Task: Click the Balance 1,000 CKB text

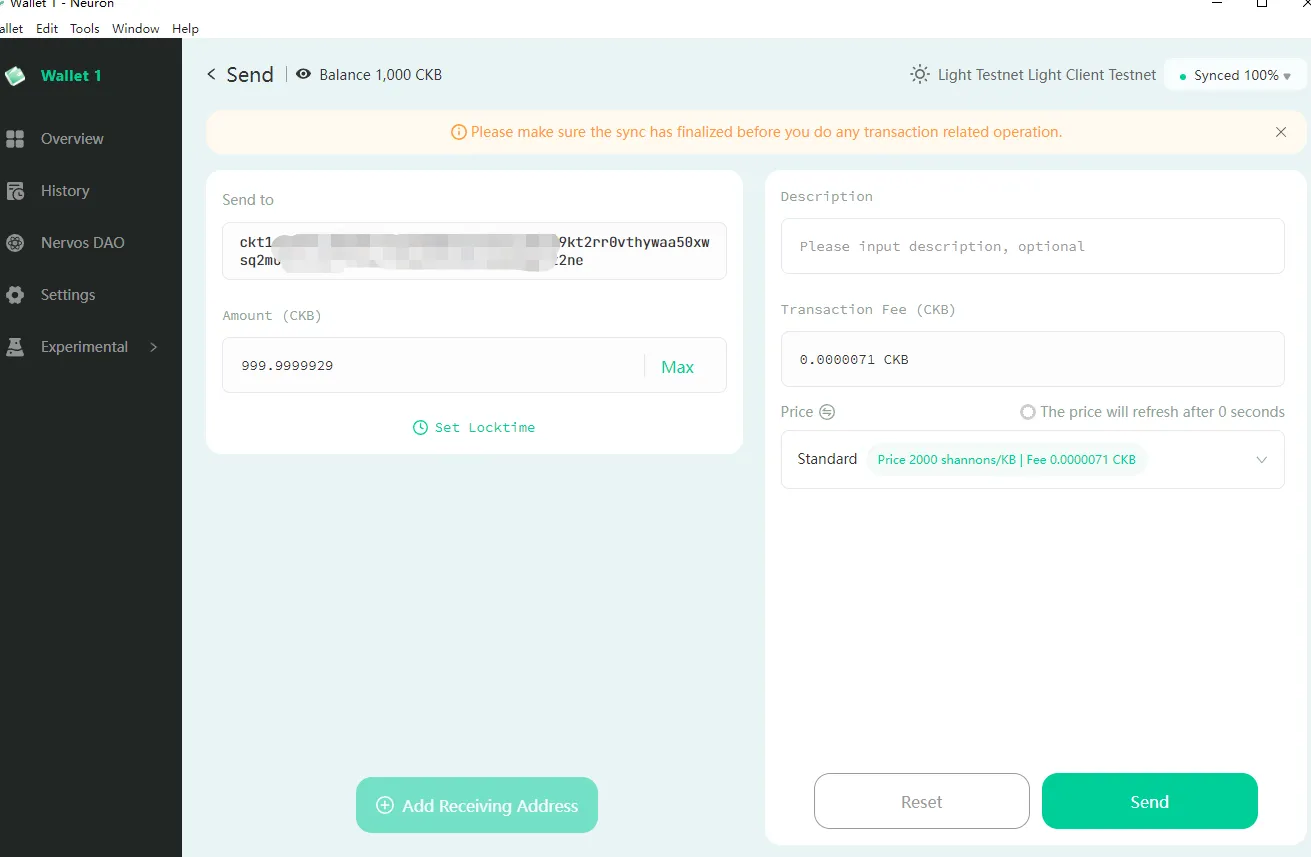Action: coord(380,75)
